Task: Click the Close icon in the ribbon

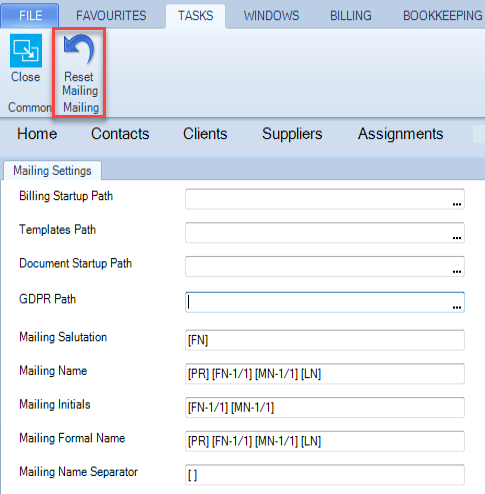Action: click(x=26, y=51)
